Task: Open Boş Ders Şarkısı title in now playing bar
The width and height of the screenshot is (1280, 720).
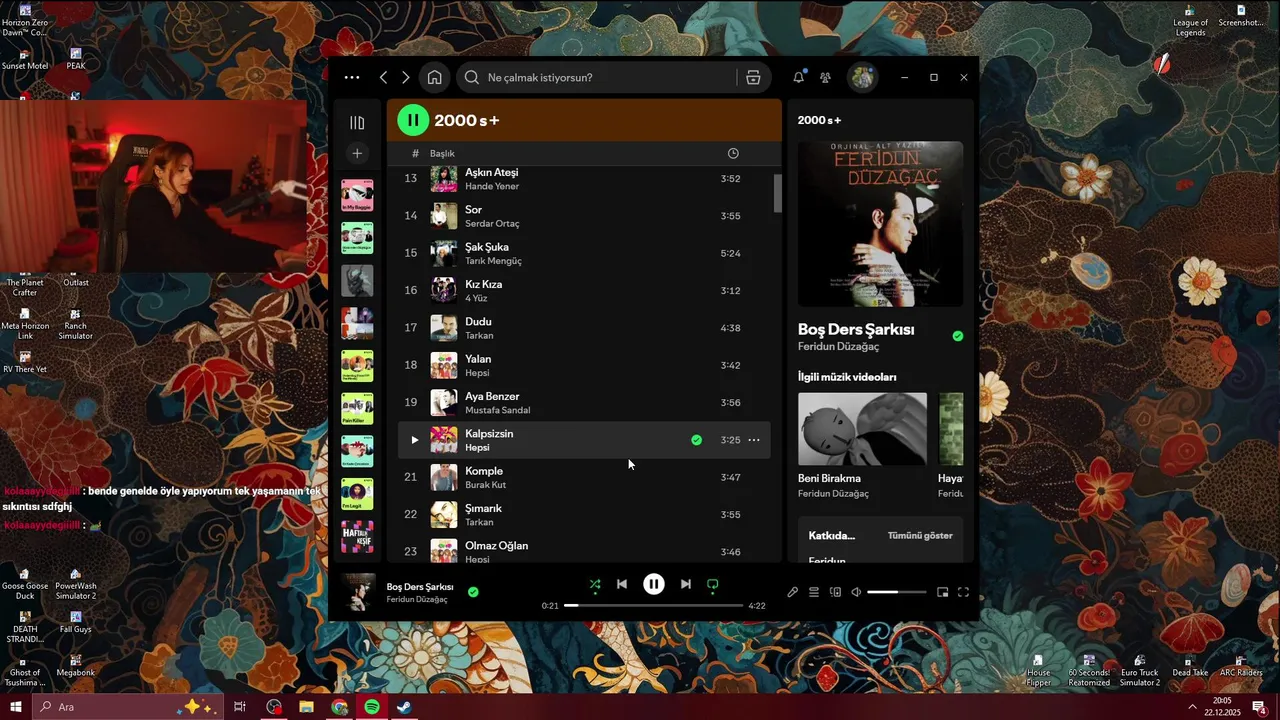Action: point(420,587)
